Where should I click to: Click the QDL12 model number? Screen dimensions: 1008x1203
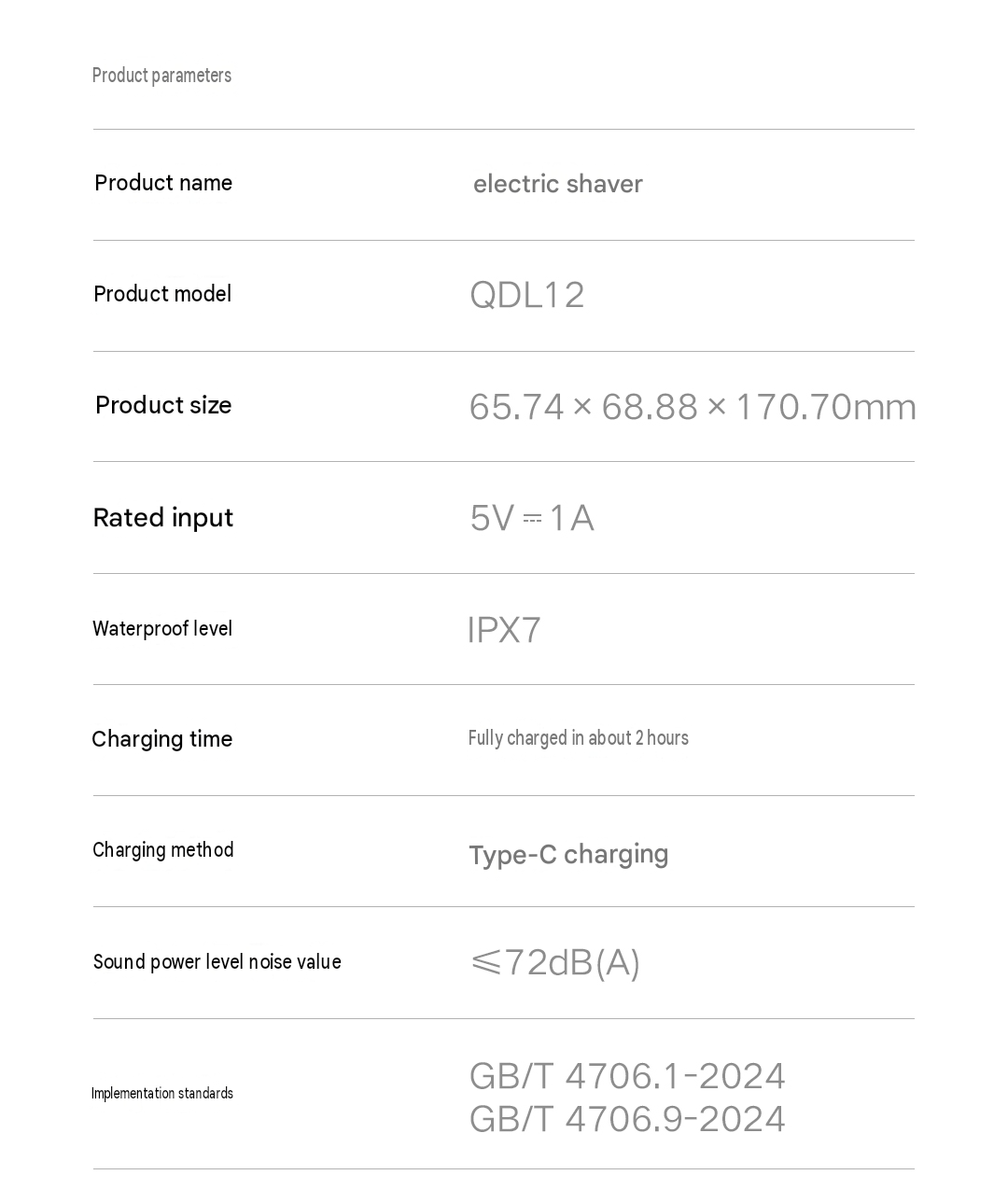click(526, 295)
